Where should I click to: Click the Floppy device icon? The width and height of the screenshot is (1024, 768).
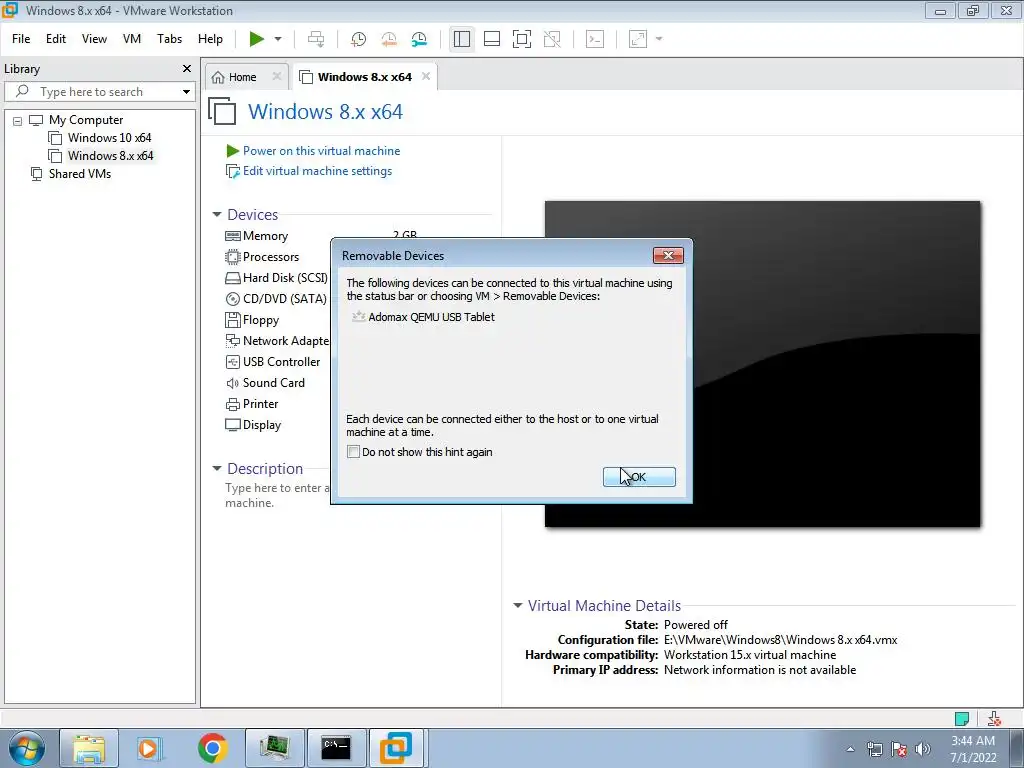[232, 320]
